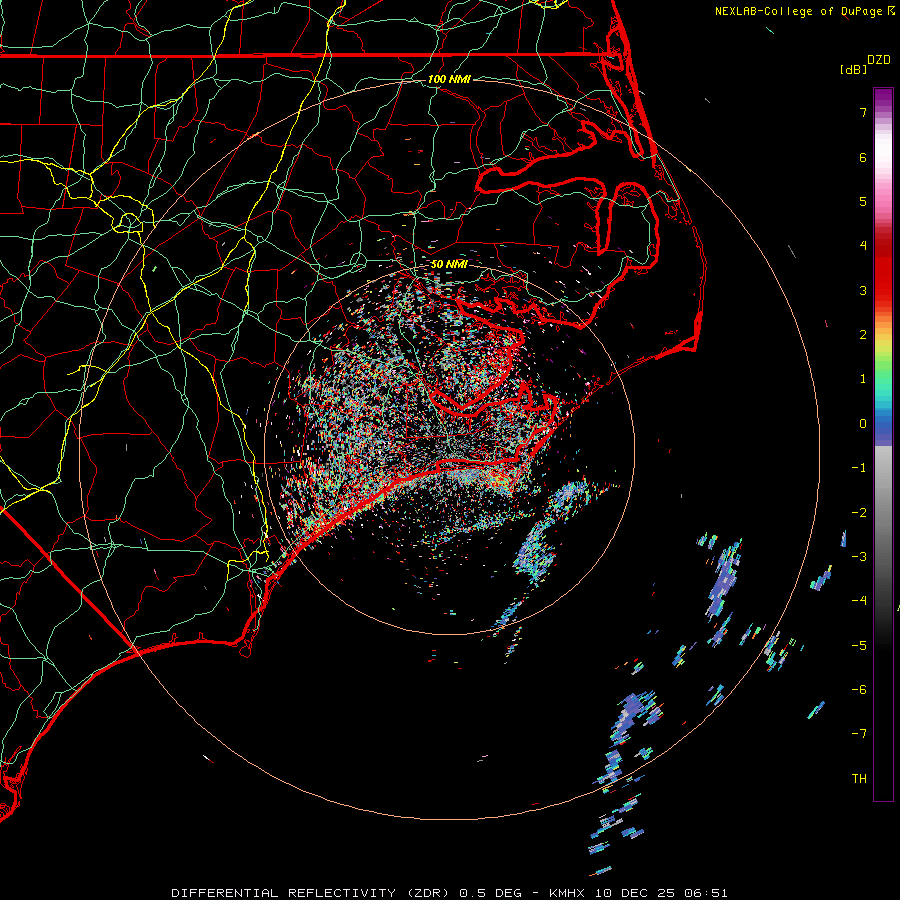This screenshot has width=900, height=900.
Task: Click the '-1' value on color scale
Action: coord(859,468)
